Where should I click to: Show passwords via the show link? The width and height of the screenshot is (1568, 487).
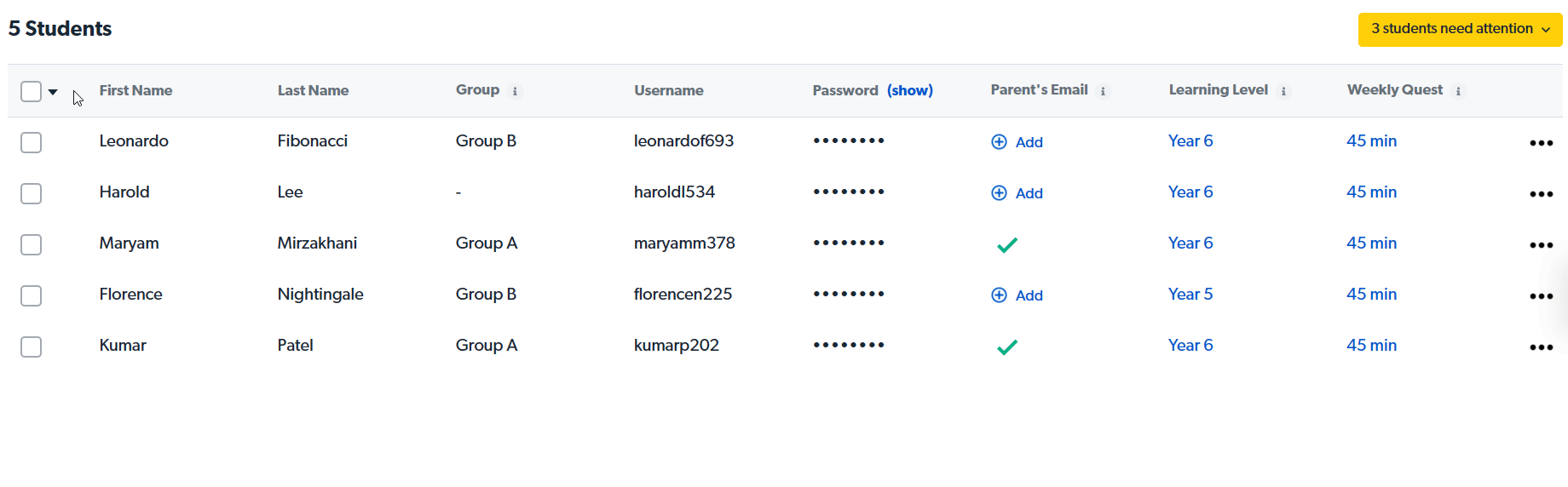click(x=909, y=90)
